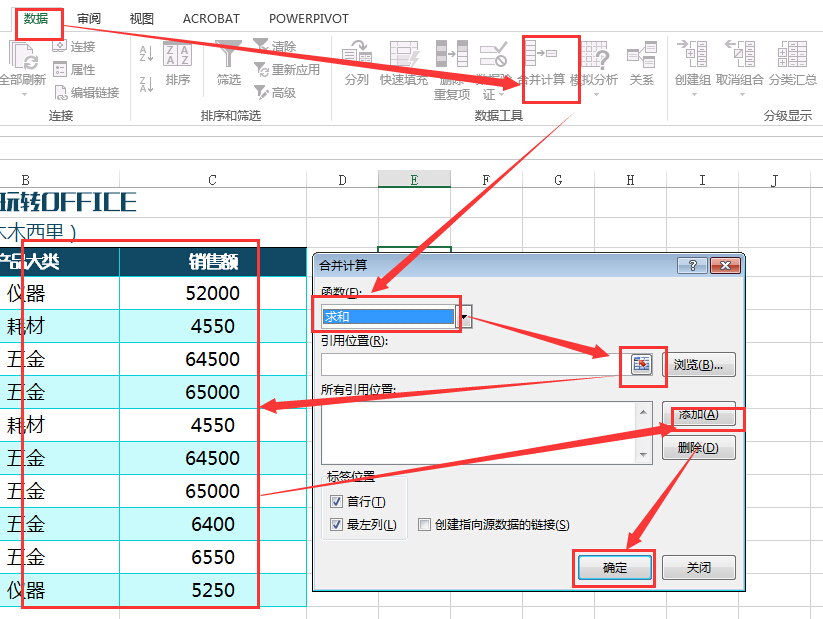Click the cell with value 6550
The image size is (823, 619).
tap(213, 557)
